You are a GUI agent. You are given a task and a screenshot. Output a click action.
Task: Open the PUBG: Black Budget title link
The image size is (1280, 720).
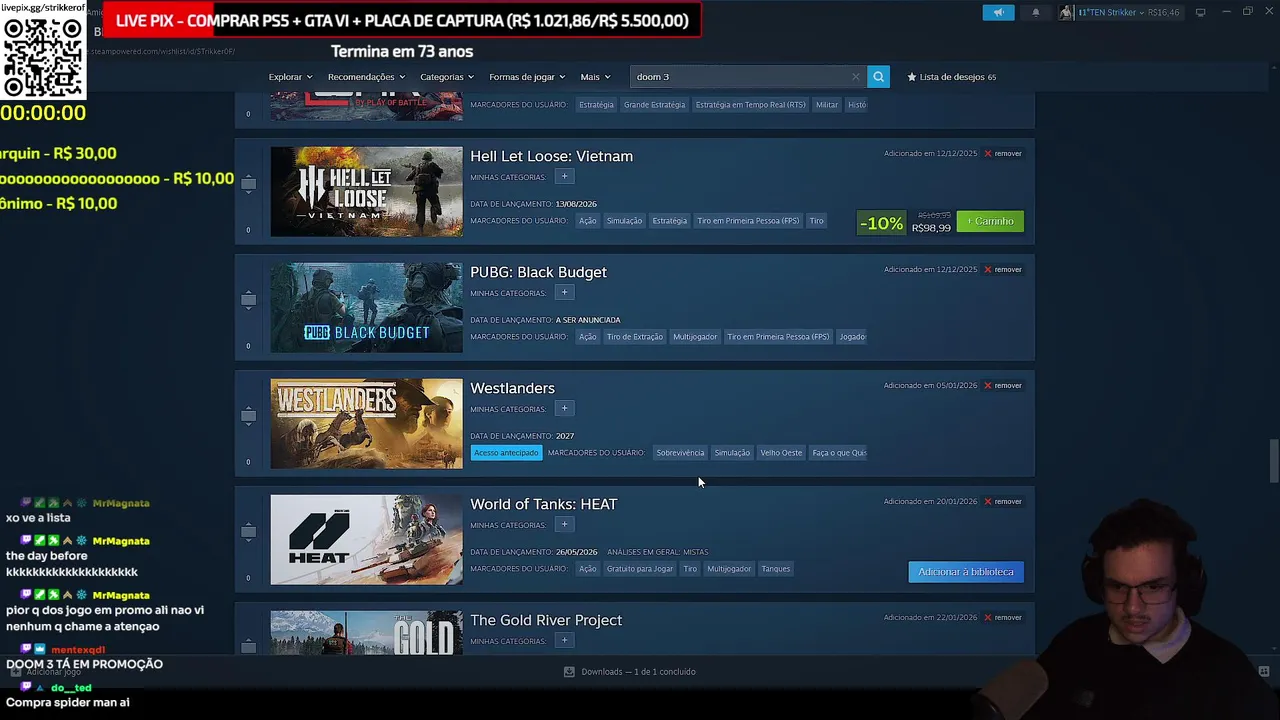[538, 272]
